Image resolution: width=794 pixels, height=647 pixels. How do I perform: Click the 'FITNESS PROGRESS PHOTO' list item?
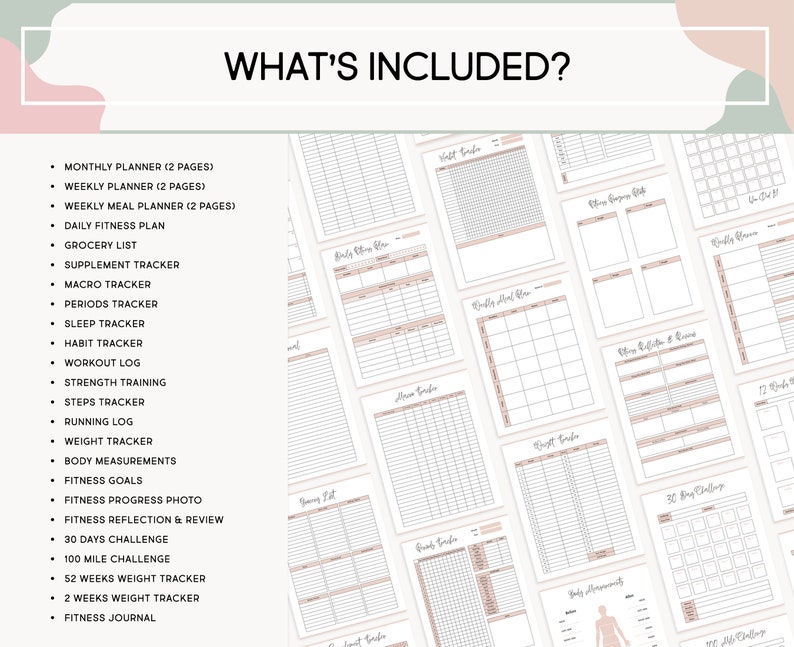click(x=133, y=500)
